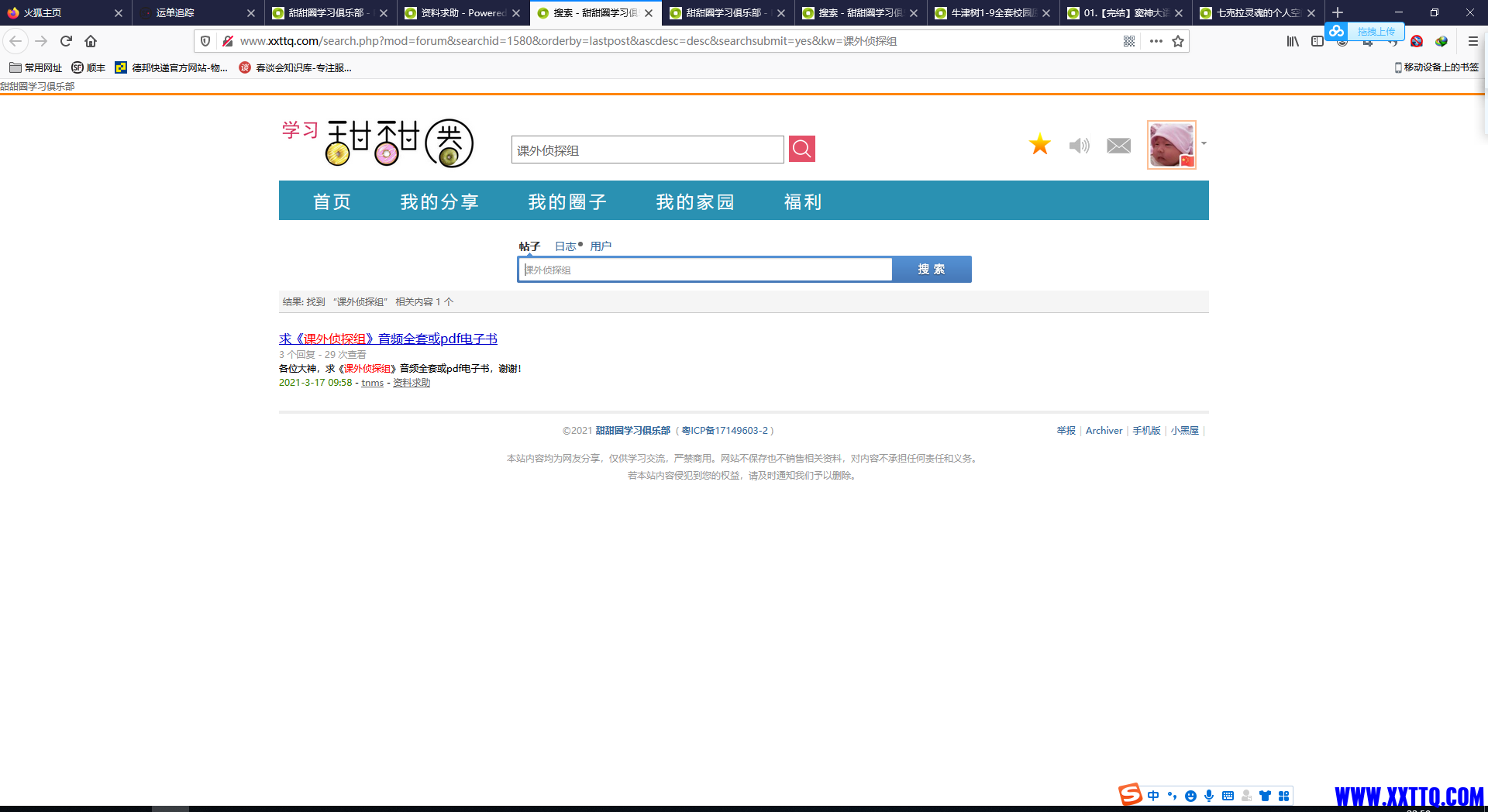Focus the main search box with 课外侦探组 placeholder
The image size is (1488, 812).
pyautogui.click(x=705, y=269)
